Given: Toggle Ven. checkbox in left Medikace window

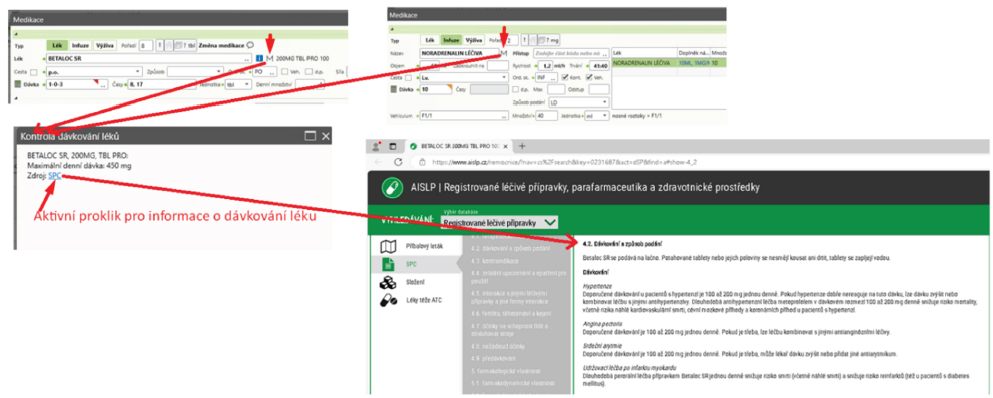Looking at the screenshot, I should [285, 72].
